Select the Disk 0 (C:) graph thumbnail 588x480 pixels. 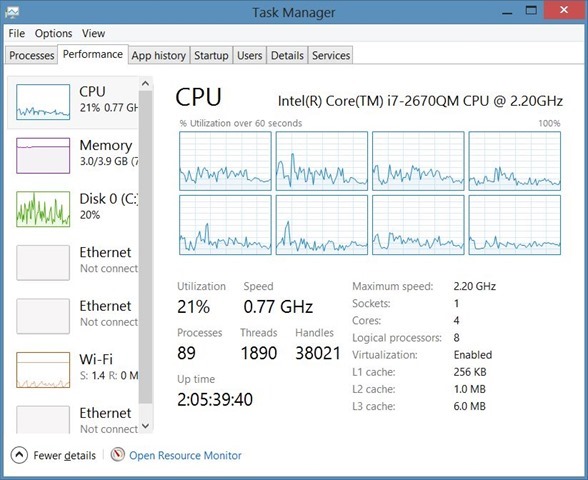(x=43, y=209)
